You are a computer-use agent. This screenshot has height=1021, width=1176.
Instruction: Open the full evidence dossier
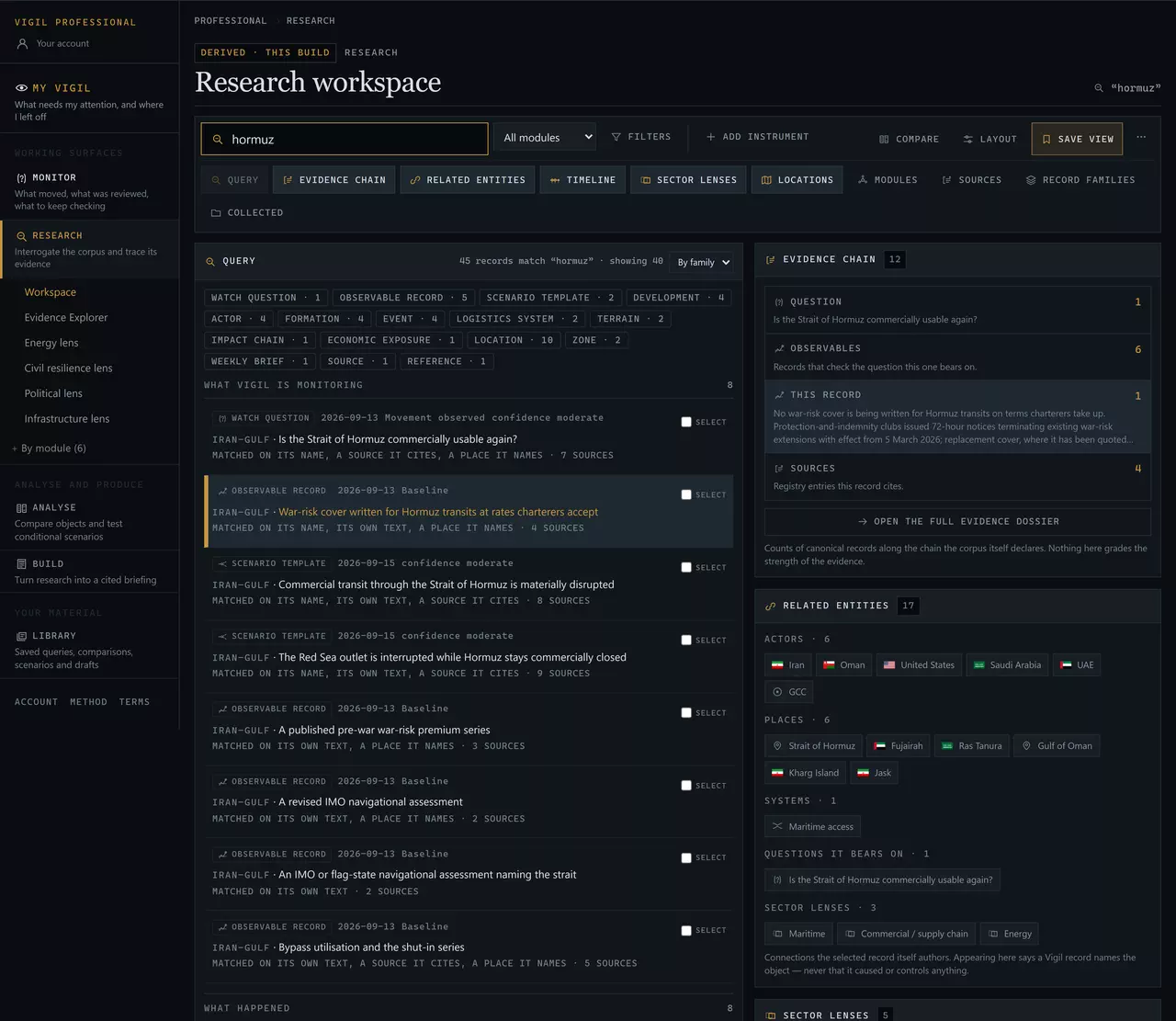pyautogui.click(x=957, y=522)
